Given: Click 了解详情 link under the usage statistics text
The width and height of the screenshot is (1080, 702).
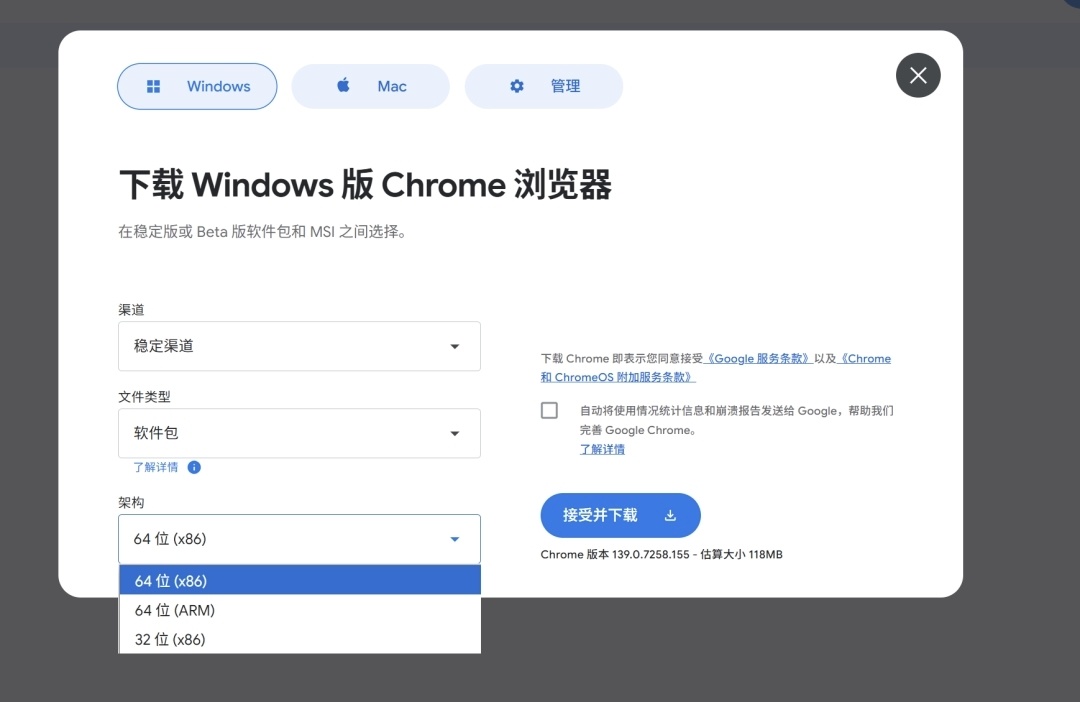Looking at the screenshot, I should (x=602, y=449).
